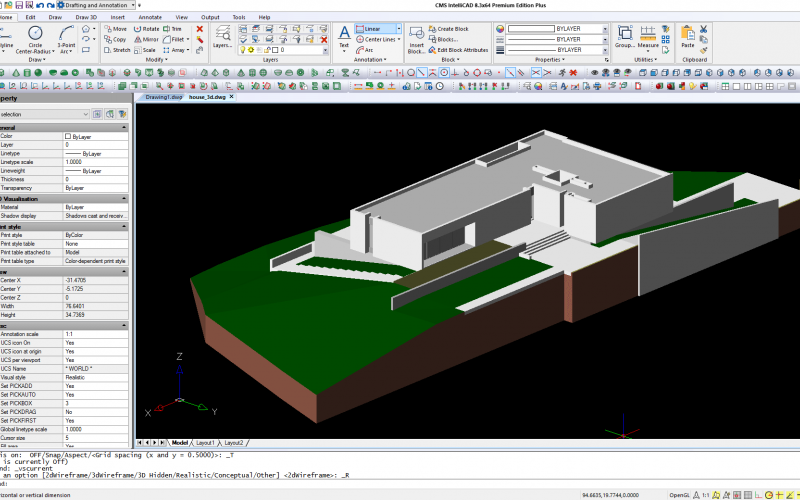This screenshot has width=800, height=500.
Task: Click the red X delete icon in Modify
Action: (x=199, y=29)
